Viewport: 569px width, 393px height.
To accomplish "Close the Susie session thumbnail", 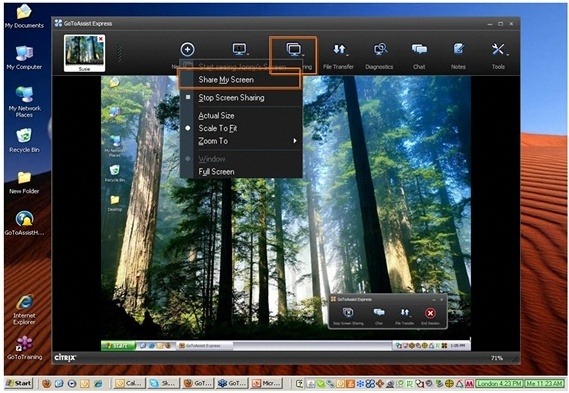I will [101, 38].
